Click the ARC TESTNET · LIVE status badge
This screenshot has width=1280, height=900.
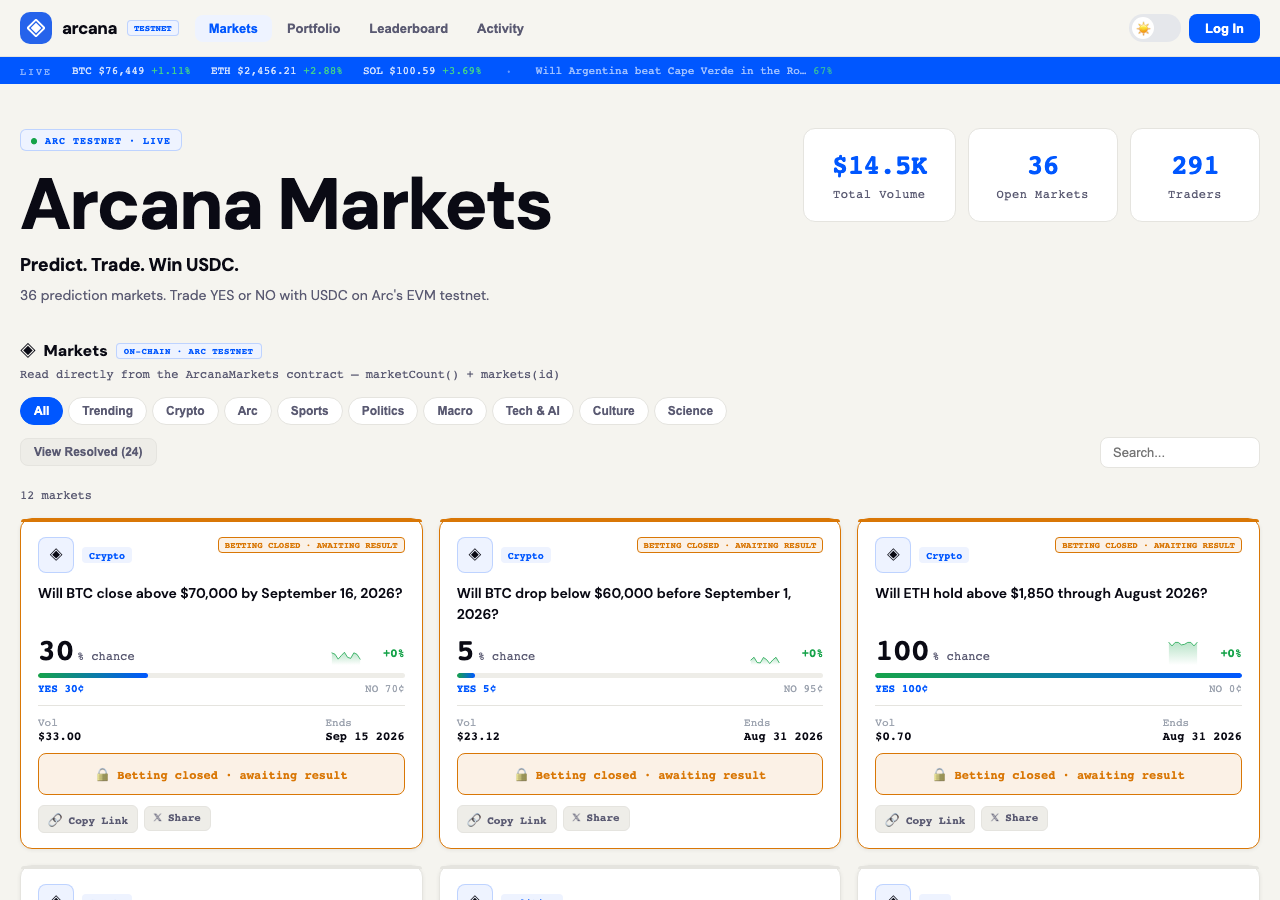pyautogui.click(x=101, y=140)
